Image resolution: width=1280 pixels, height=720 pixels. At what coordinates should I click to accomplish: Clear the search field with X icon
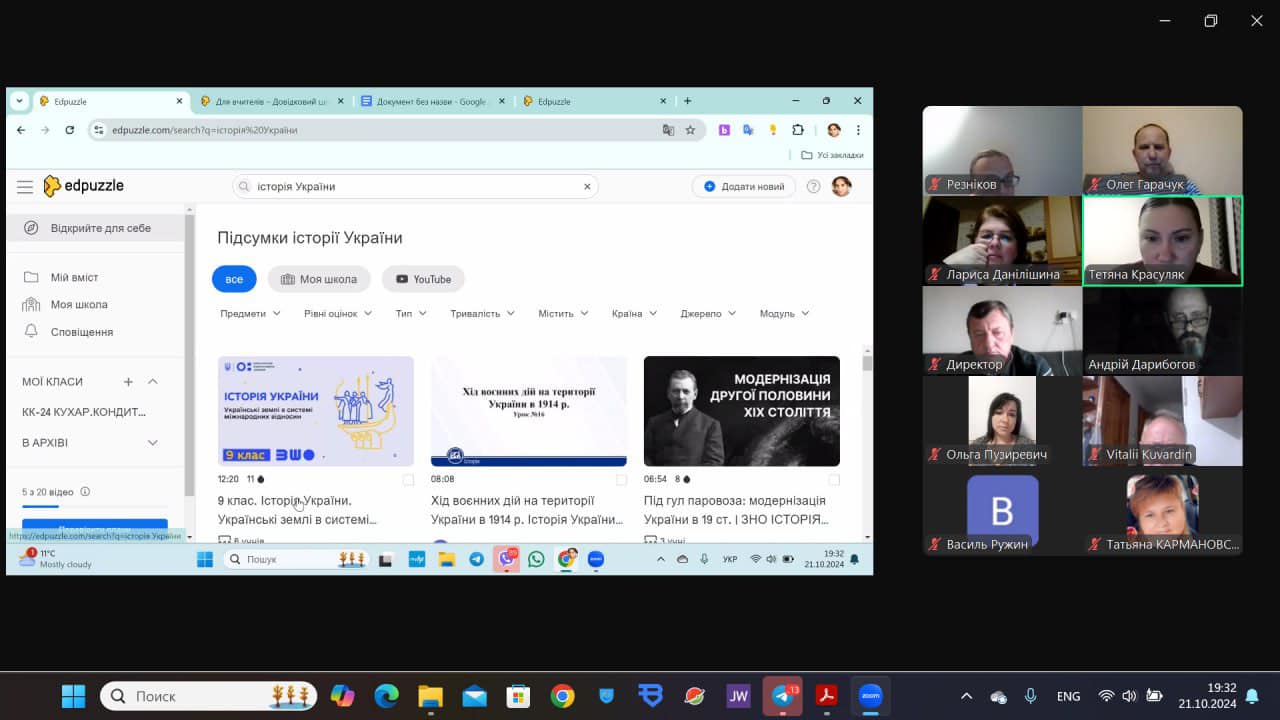pyautogui.click(x=587, y=187)
